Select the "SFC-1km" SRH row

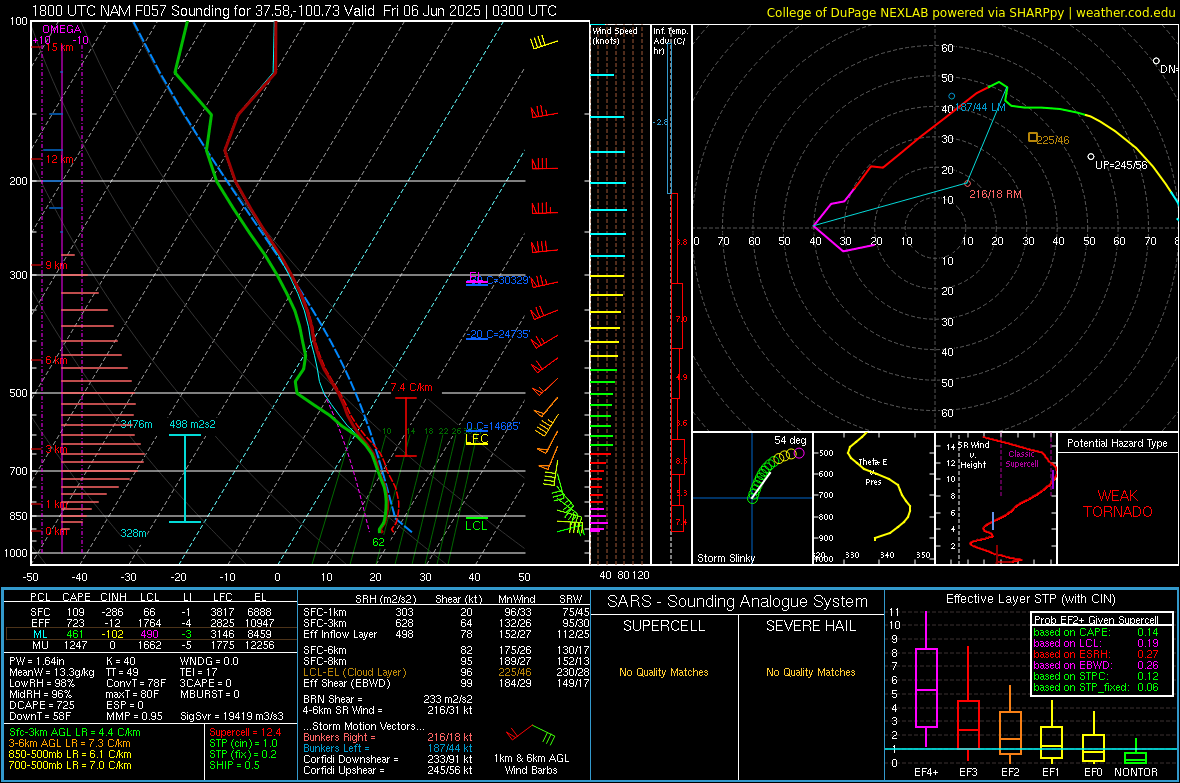point(446,612)
